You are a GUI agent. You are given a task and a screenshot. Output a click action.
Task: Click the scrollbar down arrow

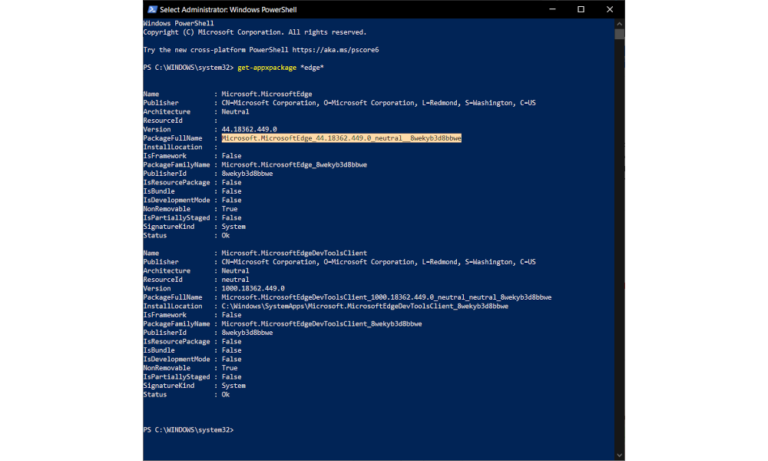(x=620, y=456)
